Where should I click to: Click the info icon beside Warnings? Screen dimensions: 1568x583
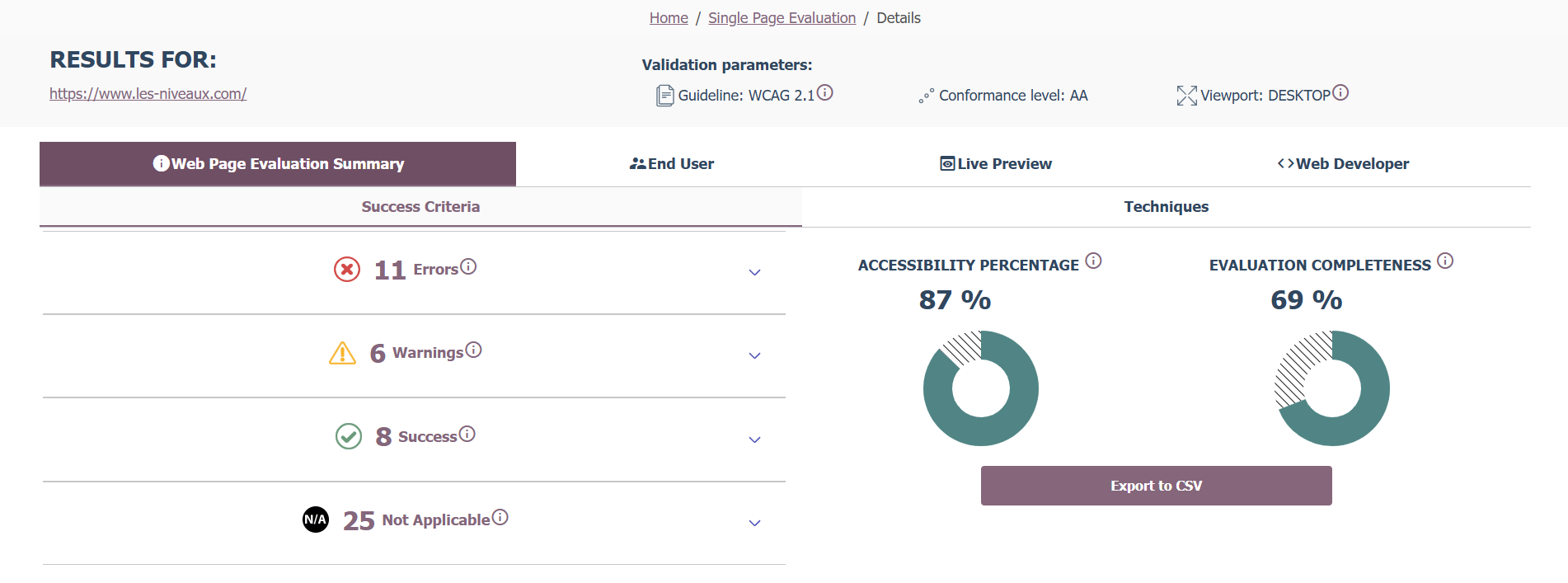[x=473, y=350]
